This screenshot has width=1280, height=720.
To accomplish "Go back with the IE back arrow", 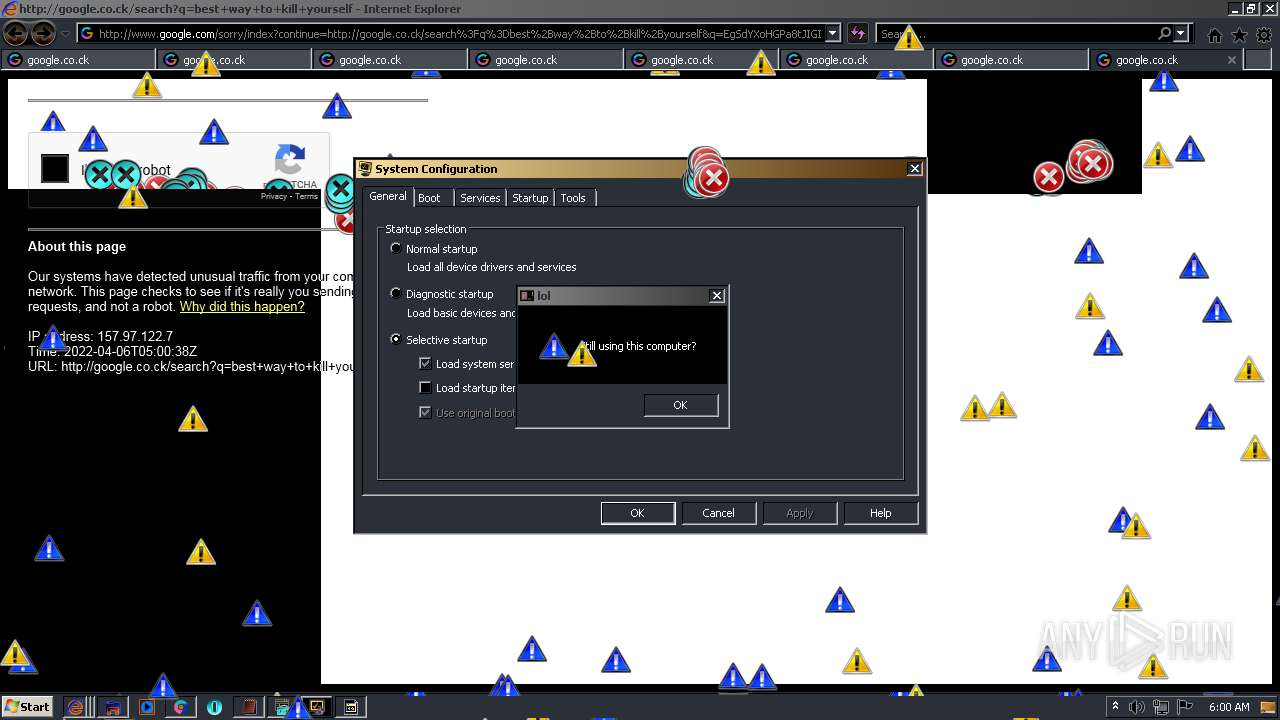I will (15, 34).
